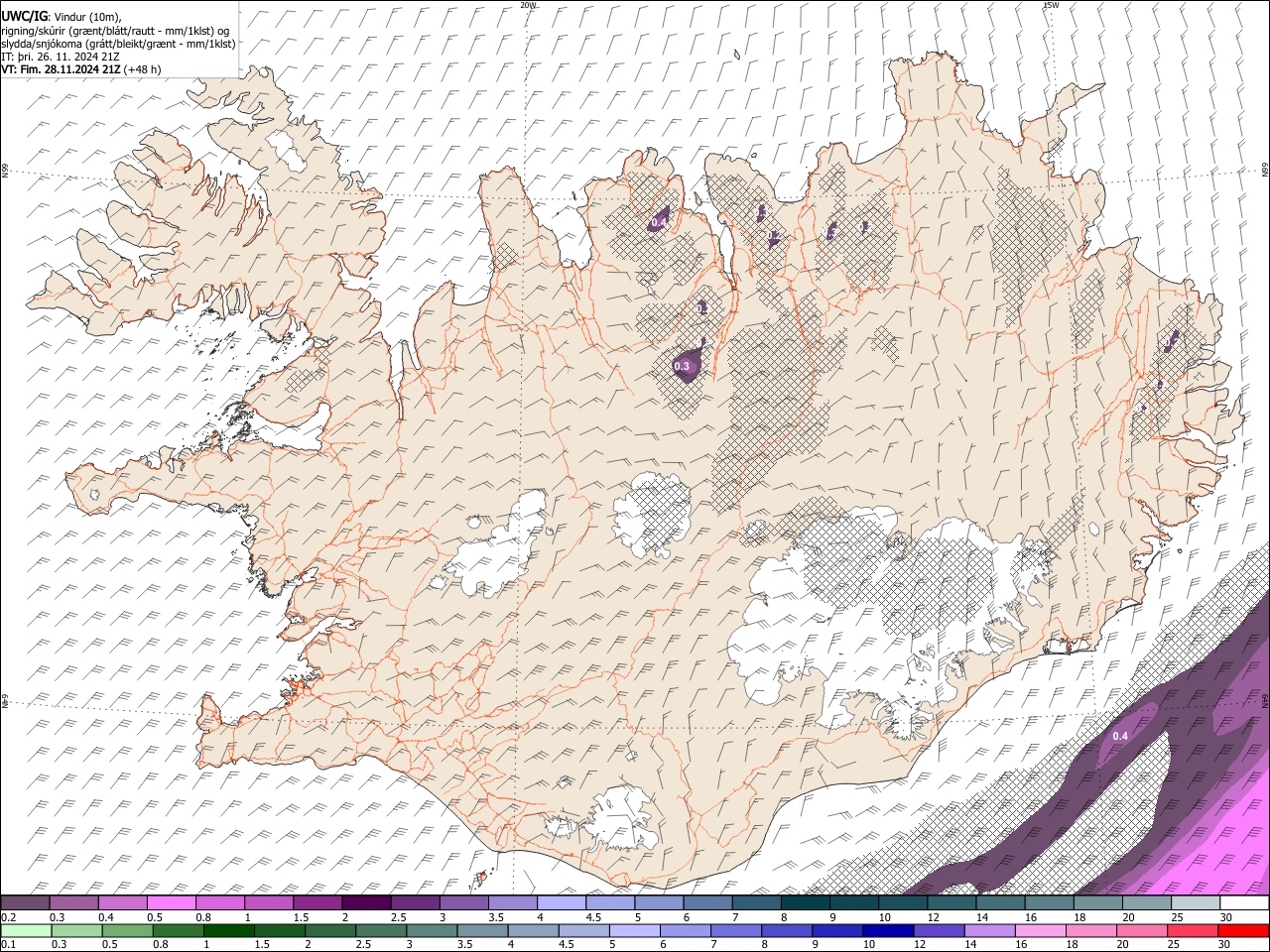The width and height of the screenshot is (1270, 952).
Task: Select the 'VT: Fim. 28.11.2024 21Z' valid time text
Action: click(x=61, y=69)
